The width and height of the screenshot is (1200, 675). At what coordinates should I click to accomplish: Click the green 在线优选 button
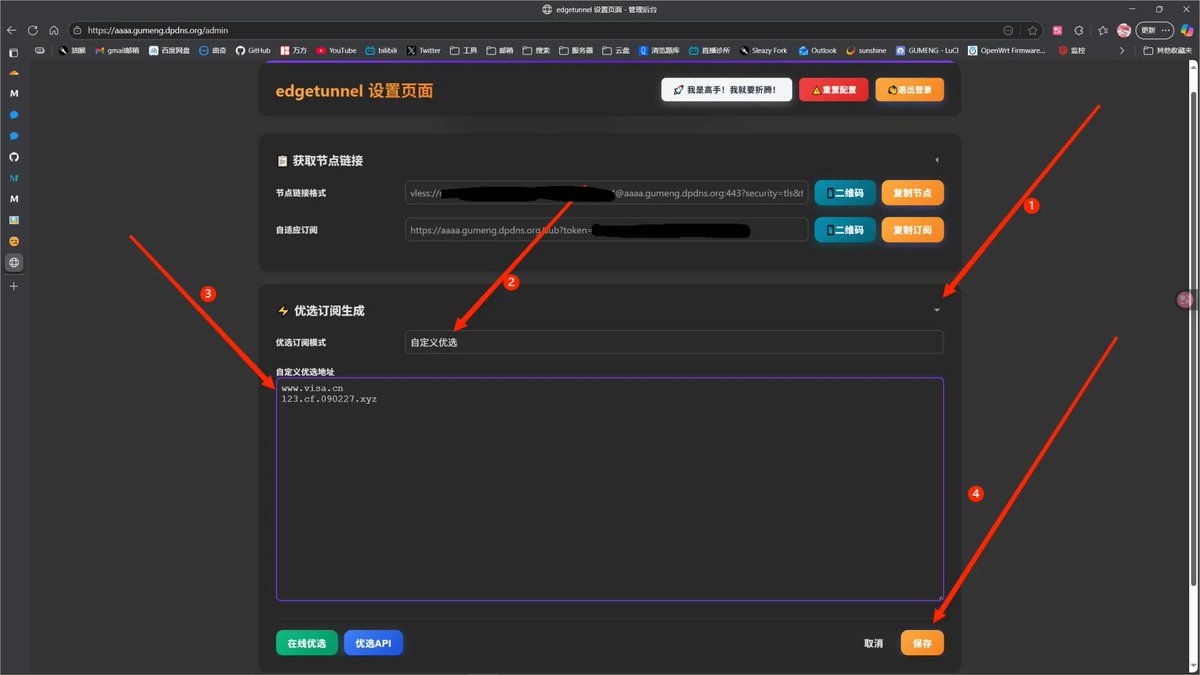tap(307, 643)
